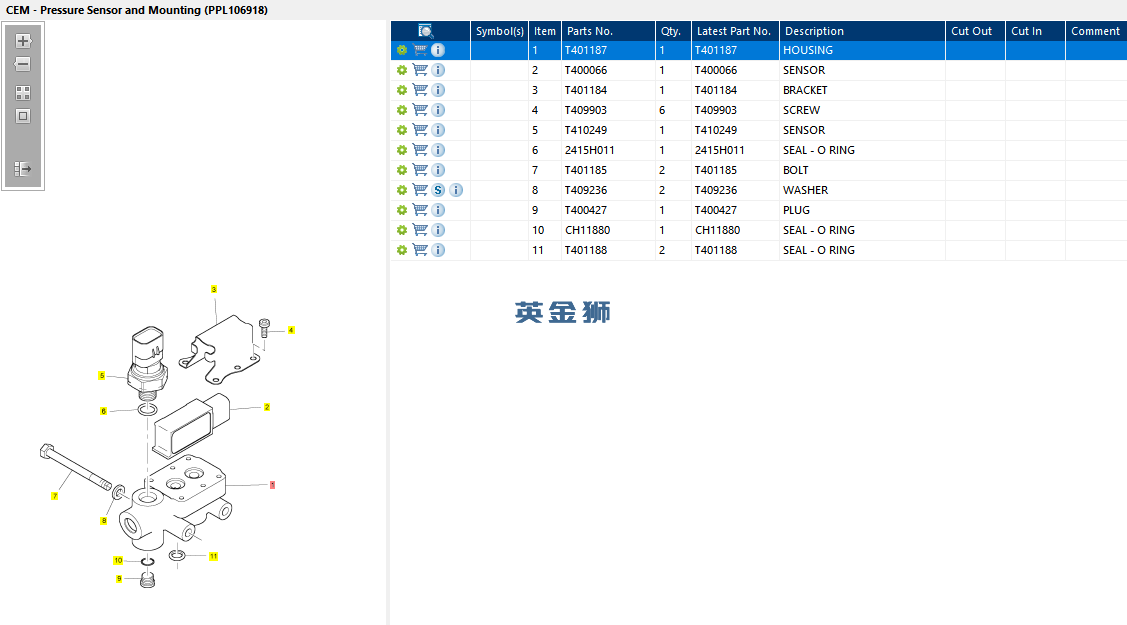Click the Cut Out column header
This screenshot has width=1127, height=625.
(x=975, y=31)
